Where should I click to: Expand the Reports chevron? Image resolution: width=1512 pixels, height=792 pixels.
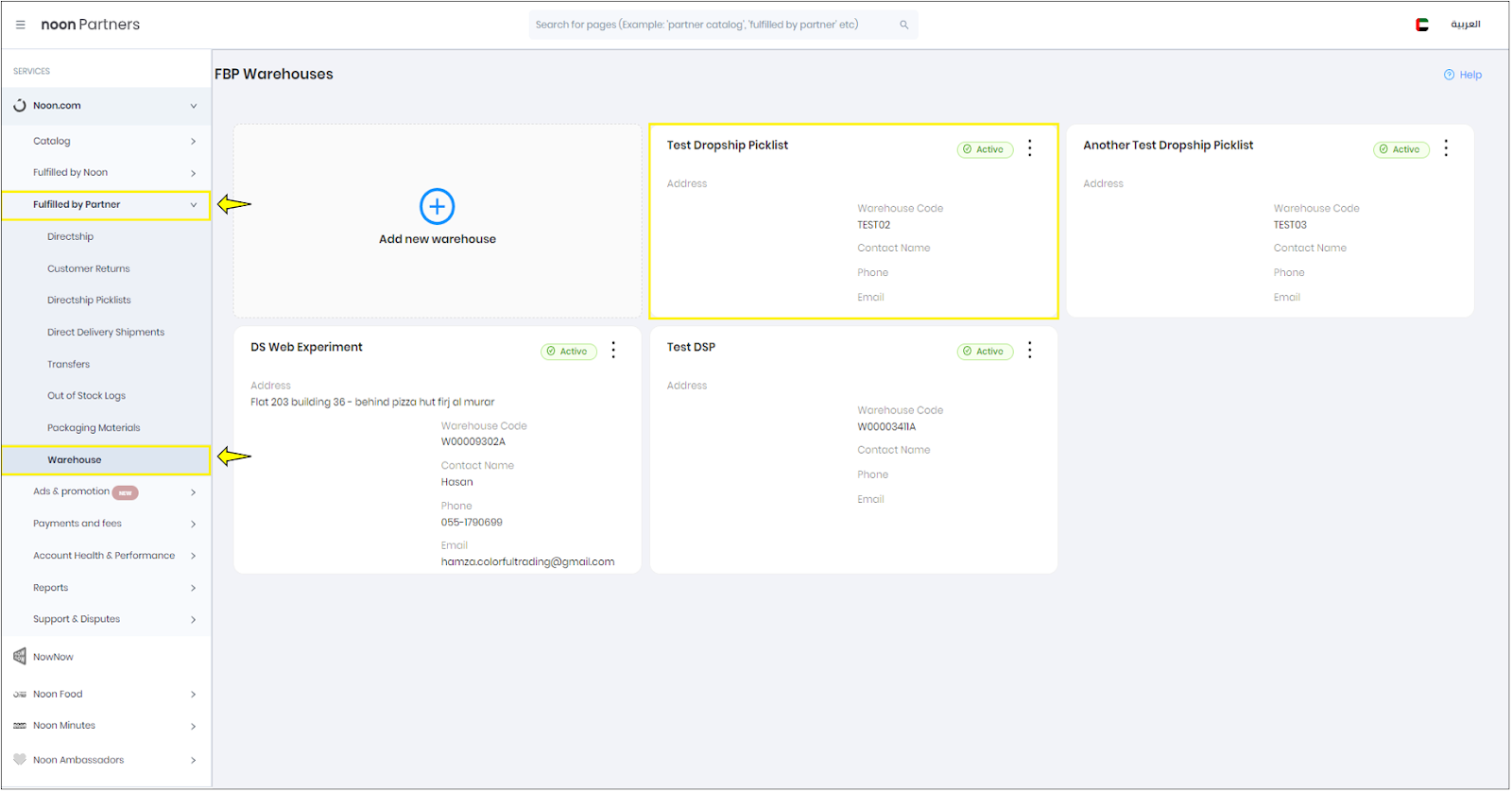point(194,588)
